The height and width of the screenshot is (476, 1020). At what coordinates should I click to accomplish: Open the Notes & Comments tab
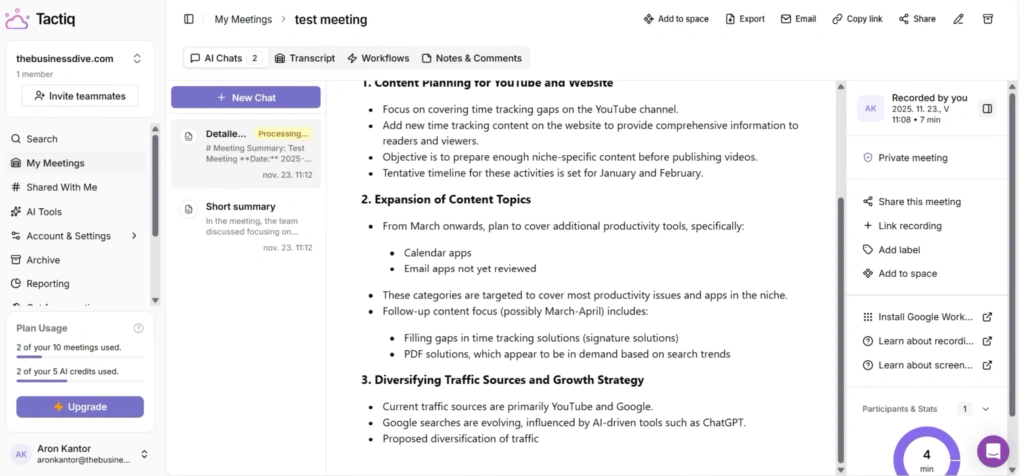pyautogui.click(x=472, y=58)
